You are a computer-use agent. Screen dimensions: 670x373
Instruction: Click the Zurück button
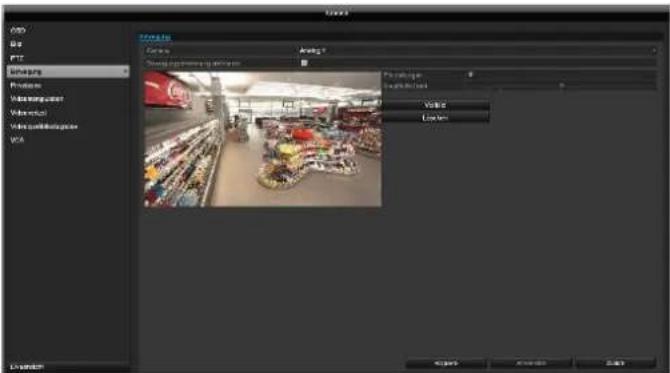[615, 363]
